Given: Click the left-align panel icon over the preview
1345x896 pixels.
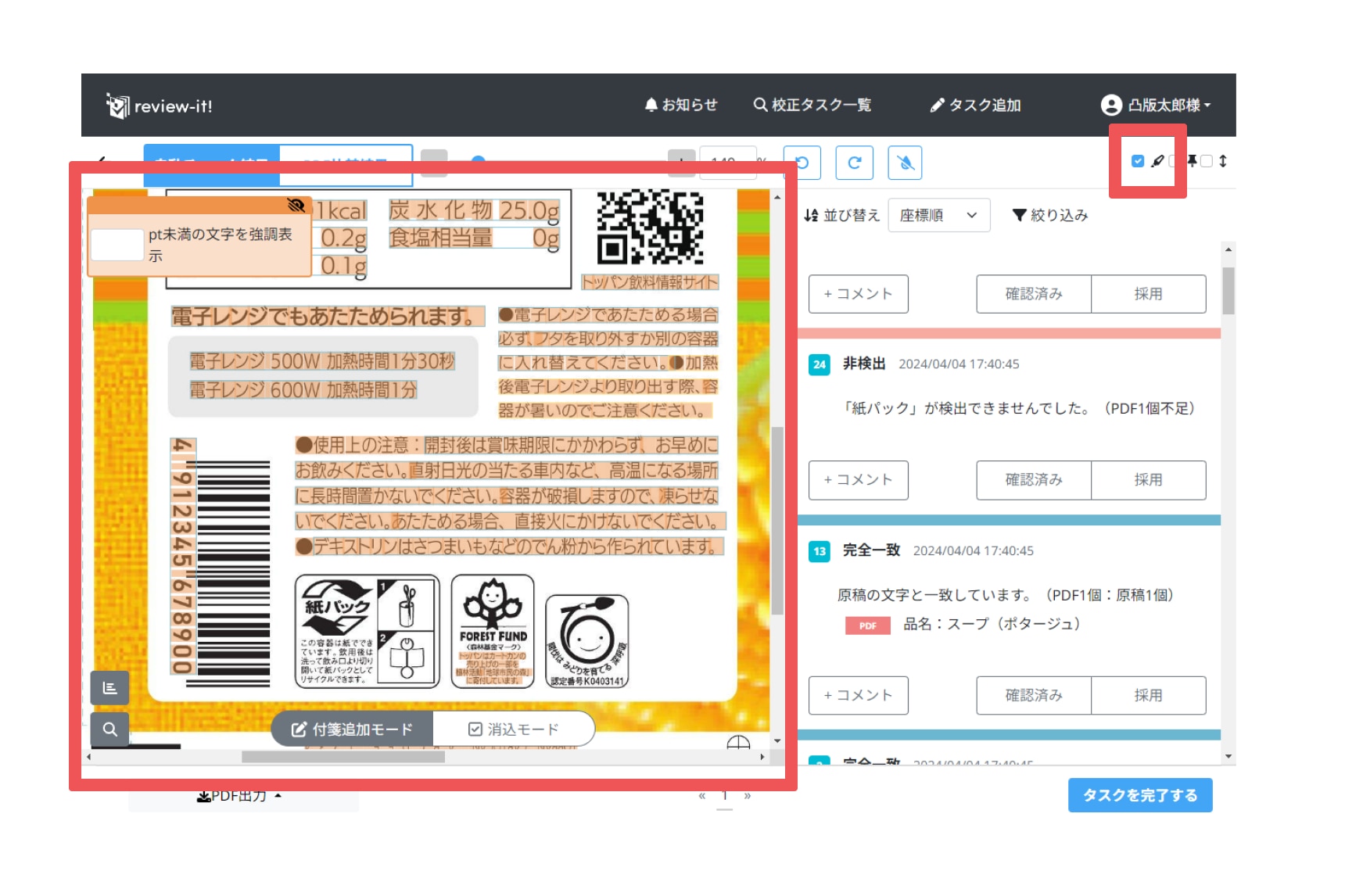Looking at the screenshot, I should point(110,688).
